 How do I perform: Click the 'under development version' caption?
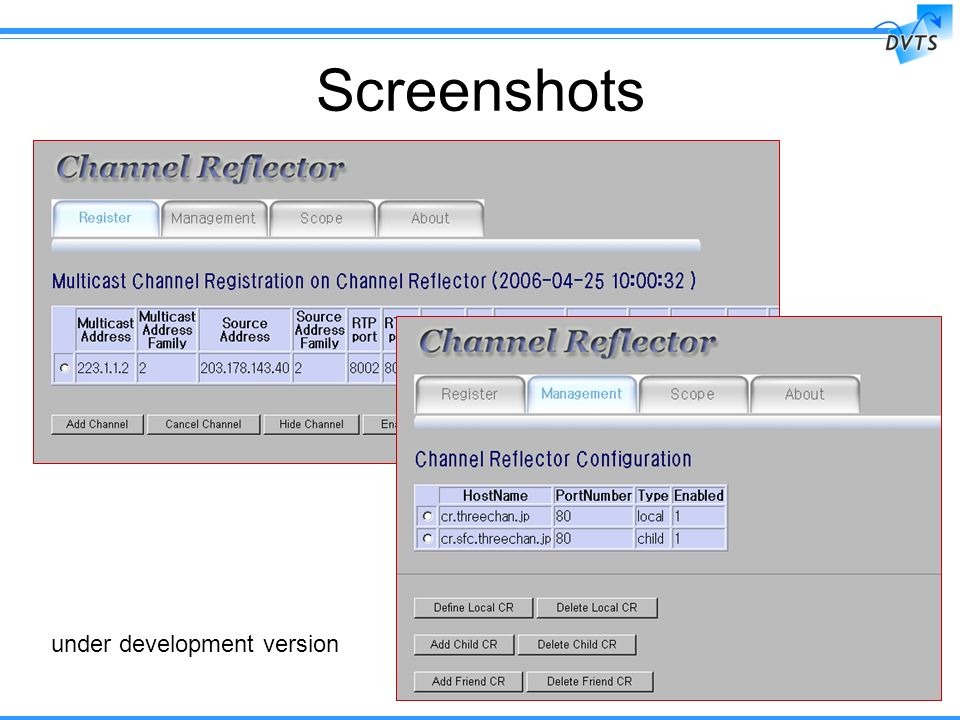tap(195, 644)
